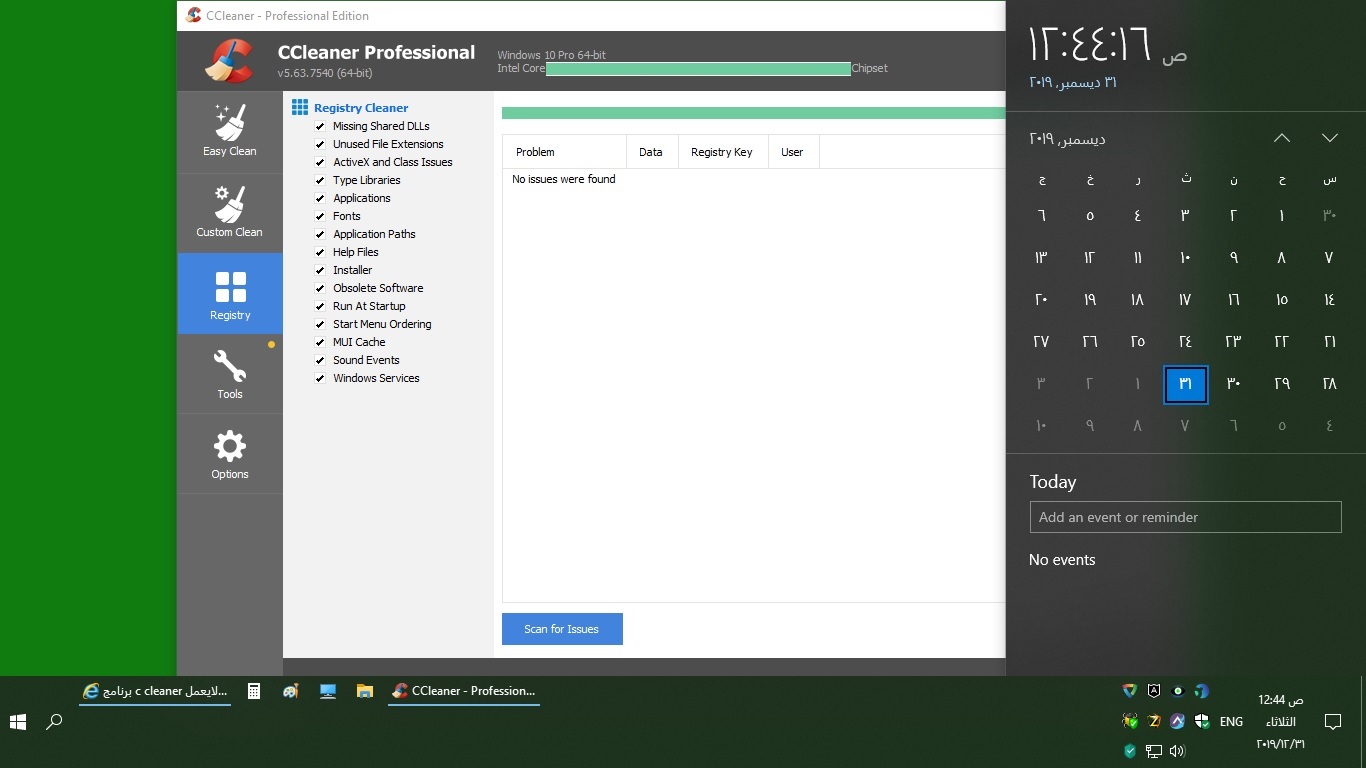Open Calculator from the taskbar
The image size is (1366, 768).
click(254, 691)
